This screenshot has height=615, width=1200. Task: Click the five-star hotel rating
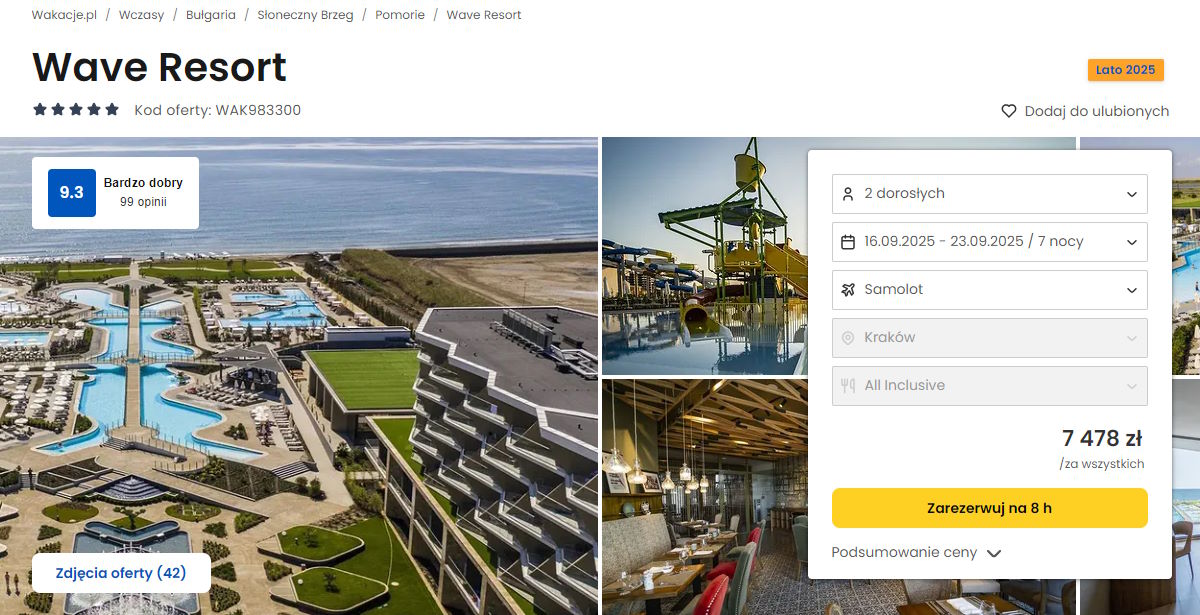coord(76,110)
